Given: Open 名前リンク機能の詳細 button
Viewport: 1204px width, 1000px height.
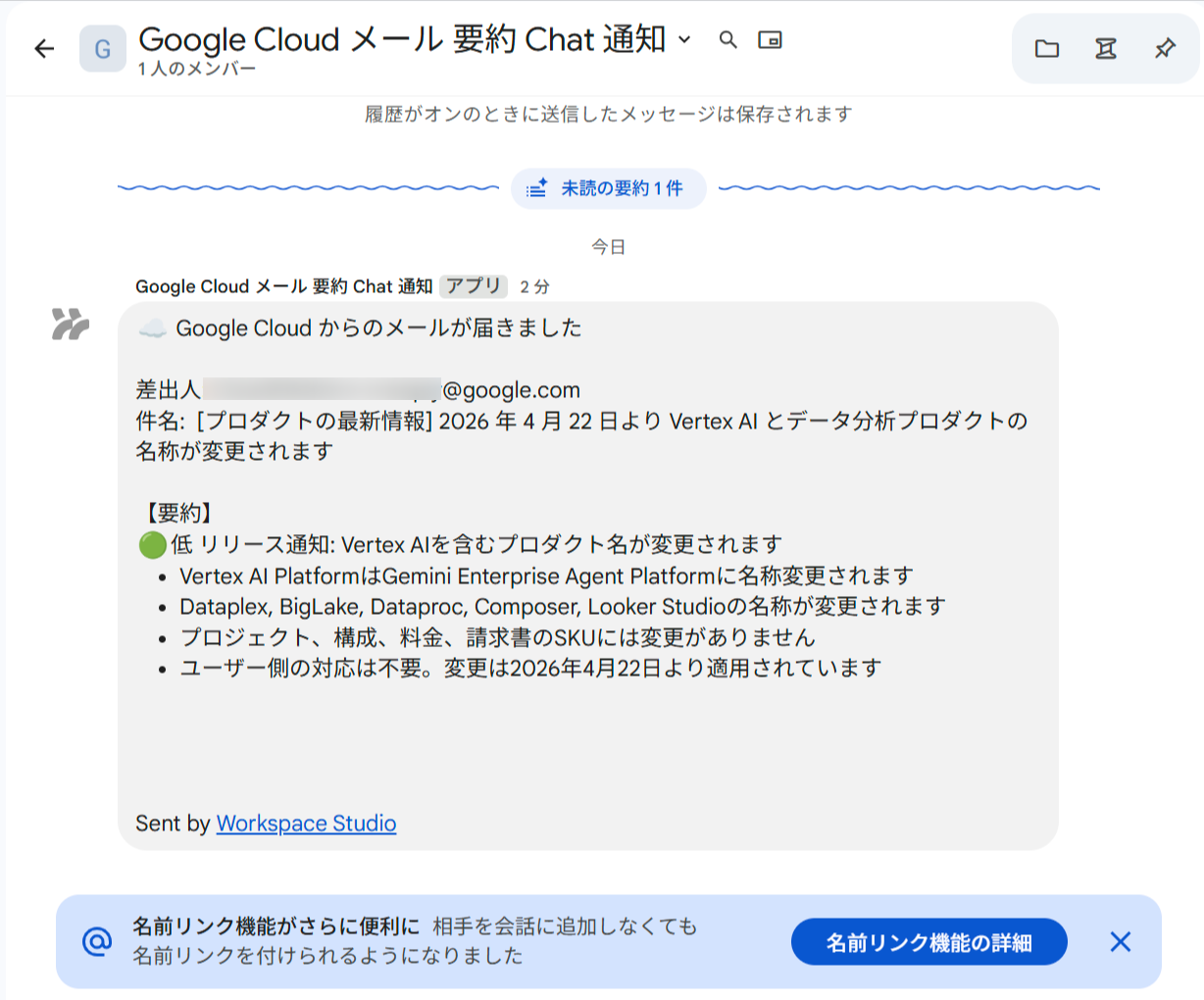Looking at the screenshot, I should 928,942.
